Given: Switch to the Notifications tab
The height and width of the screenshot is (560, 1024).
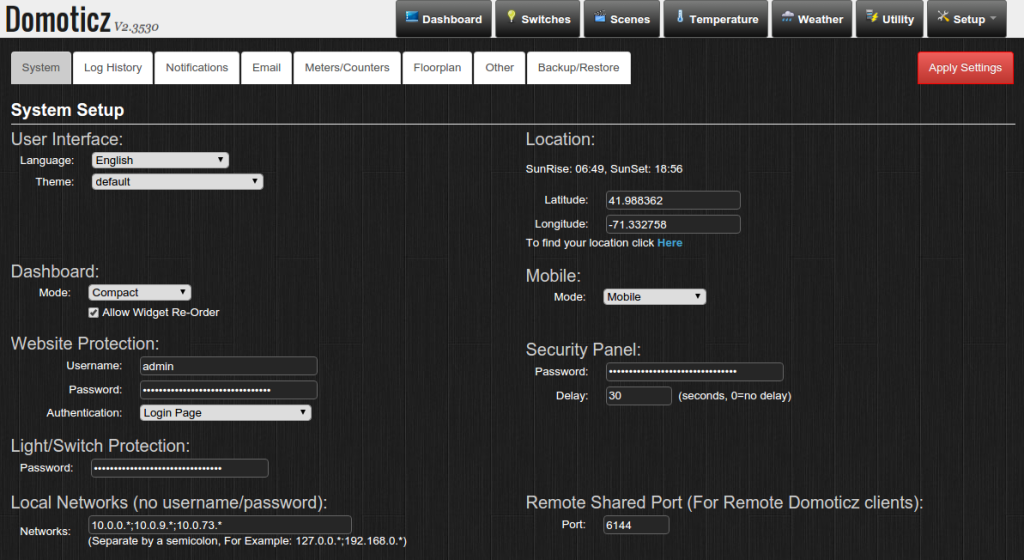Looking at the screenshot, I should tap(197, 68).
